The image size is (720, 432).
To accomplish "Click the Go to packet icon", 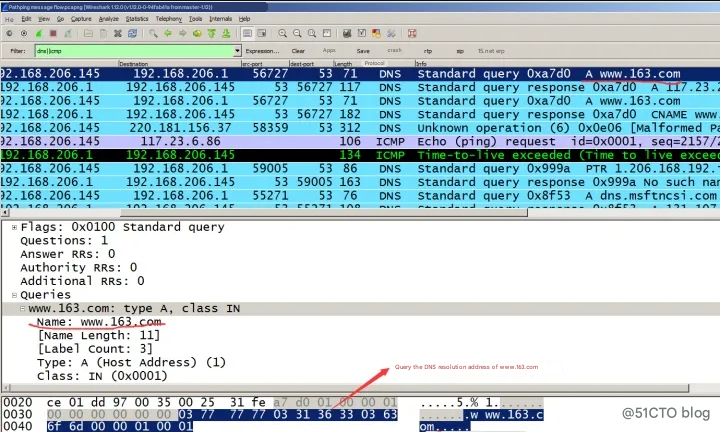I will pyautogui.click(x=197, y=33).
